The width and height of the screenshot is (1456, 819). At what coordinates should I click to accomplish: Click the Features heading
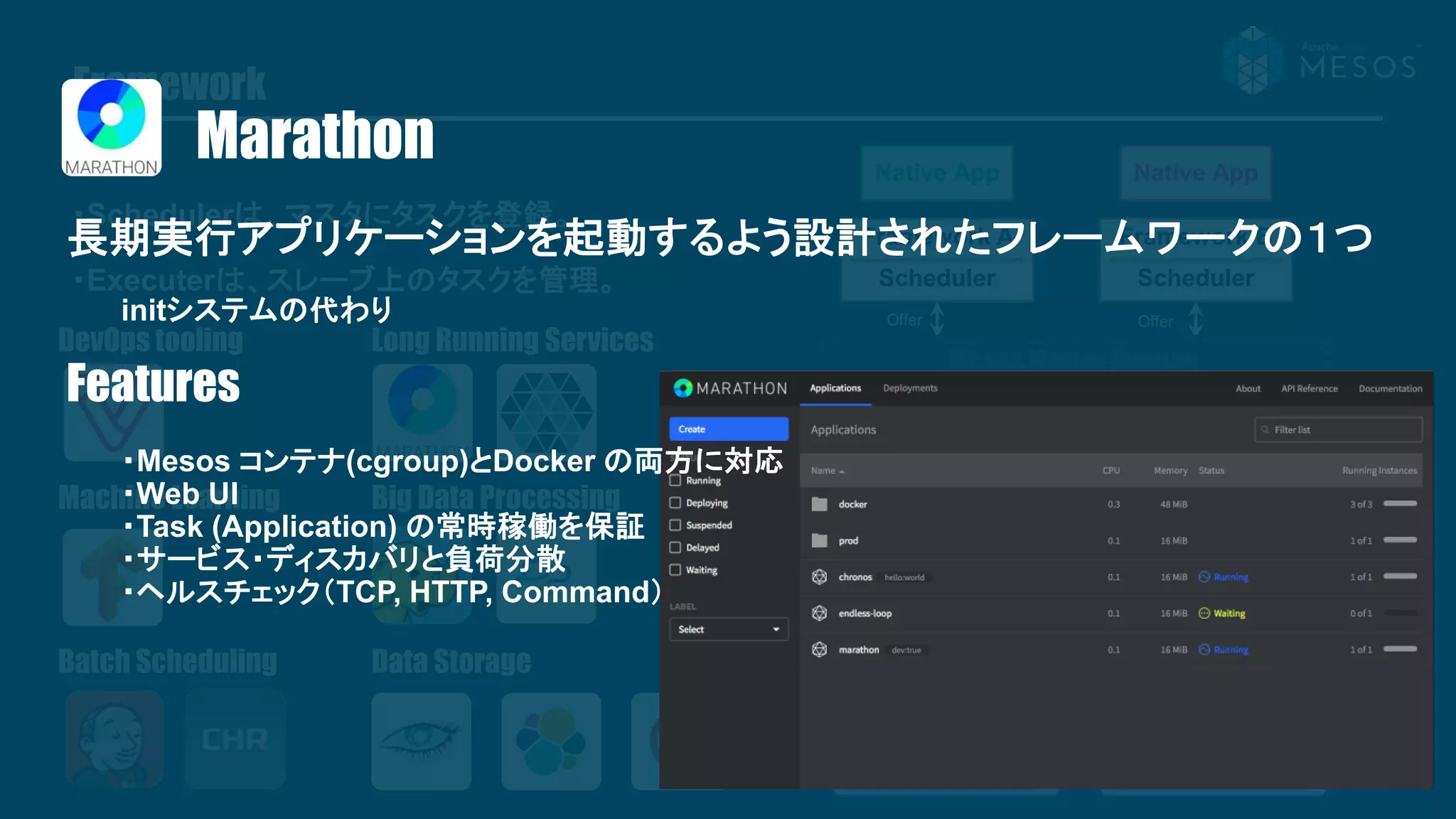[x=154, y=382]
